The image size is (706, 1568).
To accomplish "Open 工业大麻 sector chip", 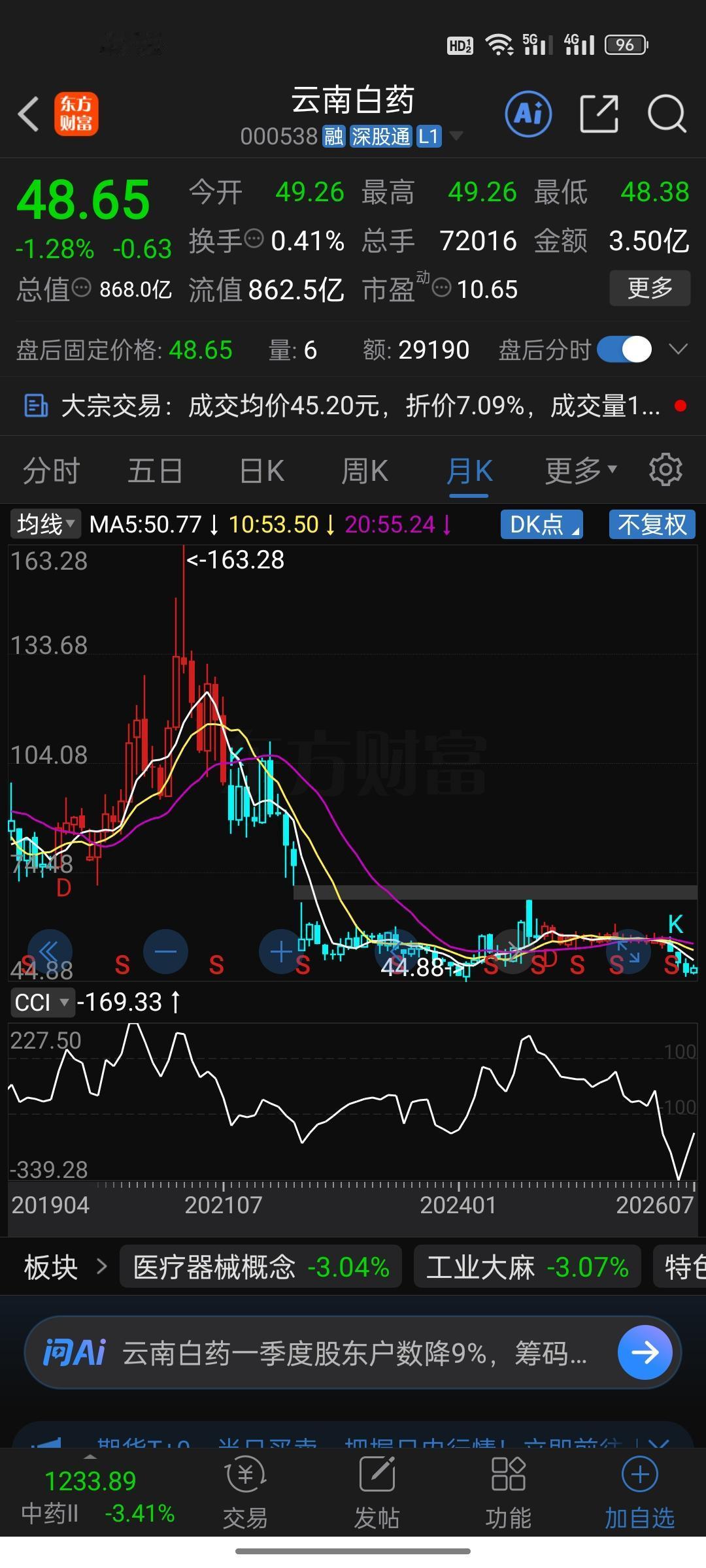I will pos(527,1267).
